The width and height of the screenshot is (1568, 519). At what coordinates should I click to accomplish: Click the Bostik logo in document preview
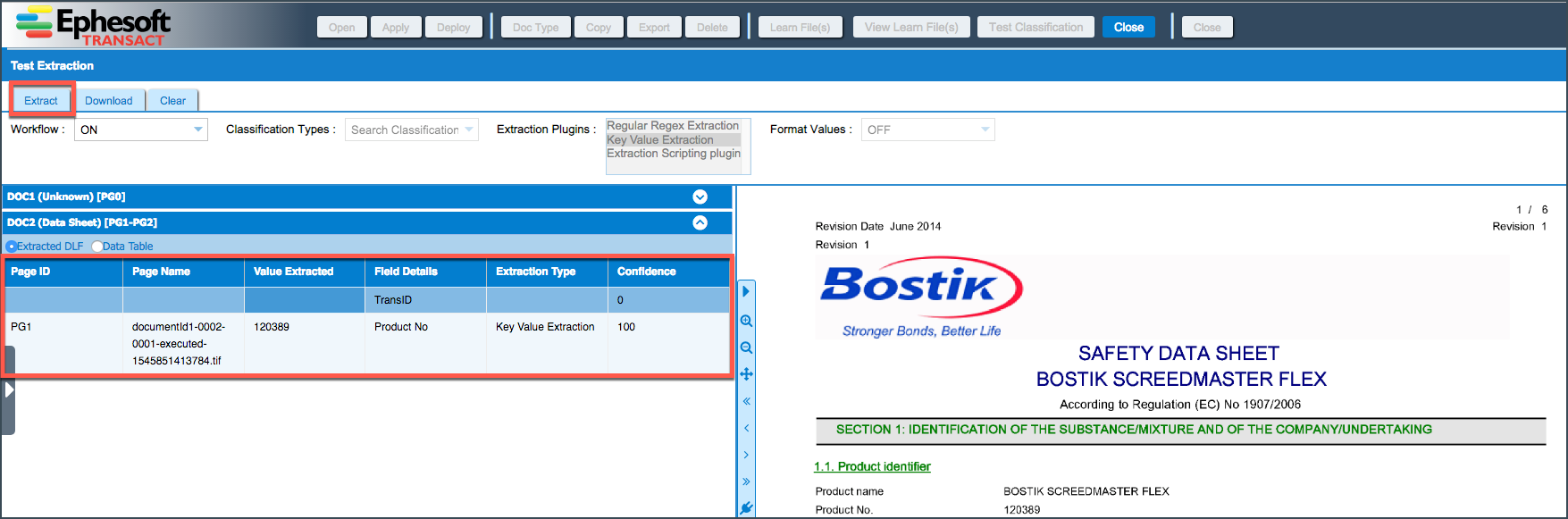921,297
